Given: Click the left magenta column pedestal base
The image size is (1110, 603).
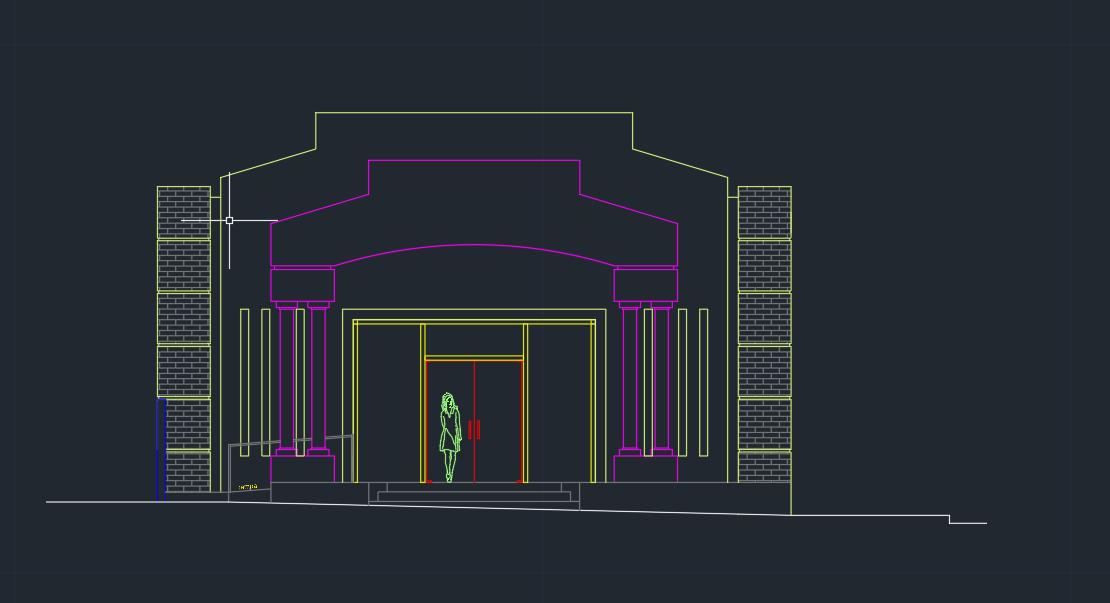Looking at the screenshot, I should (x=302, y=469).
